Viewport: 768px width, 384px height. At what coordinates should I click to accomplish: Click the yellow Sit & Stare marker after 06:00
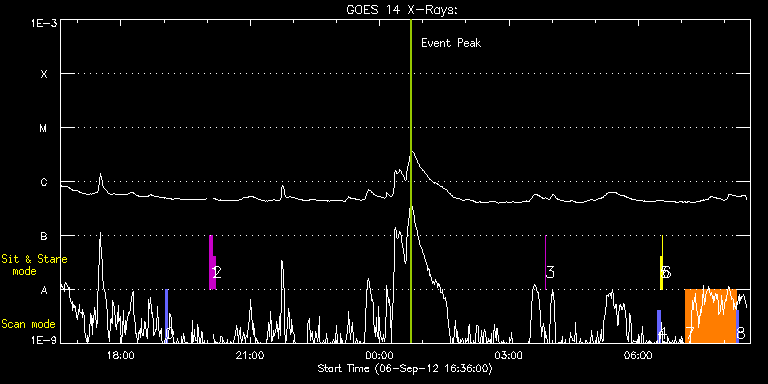662,263
